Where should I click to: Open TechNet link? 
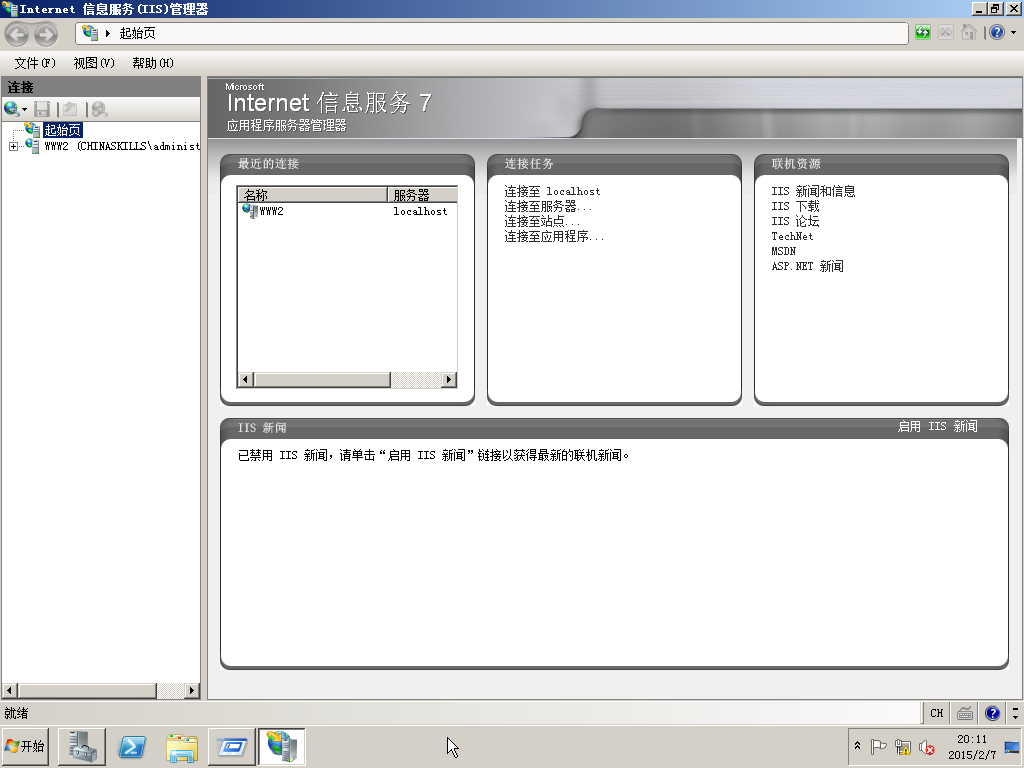coord(792,236)
